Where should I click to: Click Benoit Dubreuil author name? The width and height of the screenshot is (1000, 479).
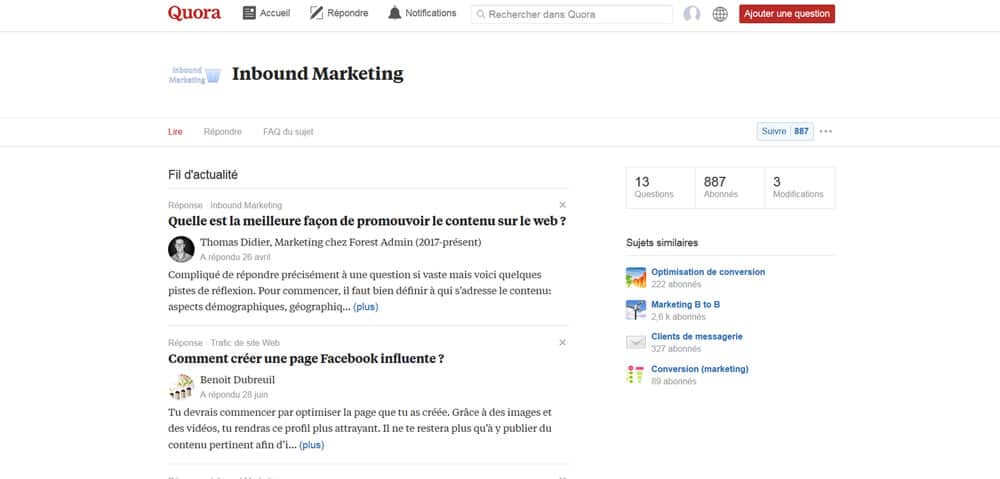(x=237, y=380)
